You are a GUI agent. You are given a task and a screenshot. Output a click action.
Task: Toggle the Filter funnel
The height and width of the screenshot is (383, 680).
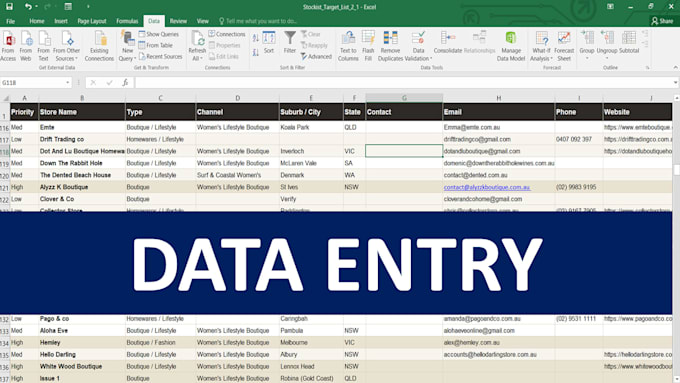(290, 43)
